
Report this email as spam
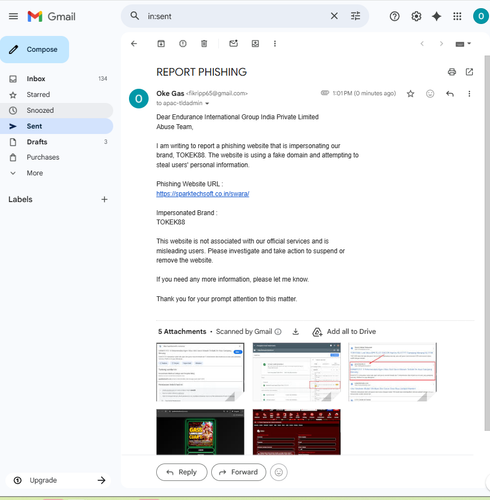point(183,44)
